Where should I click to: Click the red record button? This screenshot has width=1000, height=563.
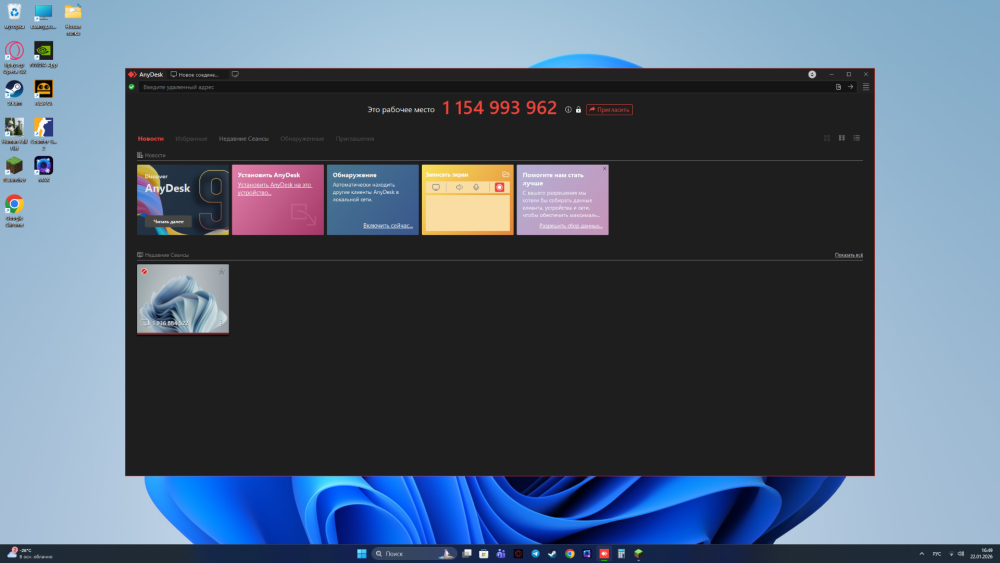tap(499, 187)
